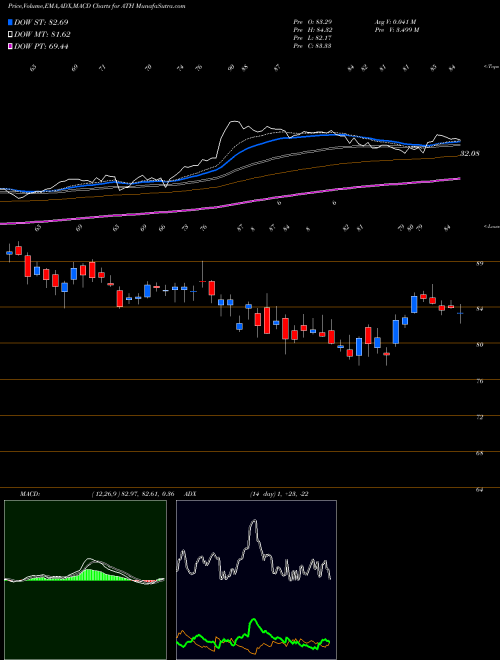Click the 84 price axis label
500x660 pixels.
481,309
